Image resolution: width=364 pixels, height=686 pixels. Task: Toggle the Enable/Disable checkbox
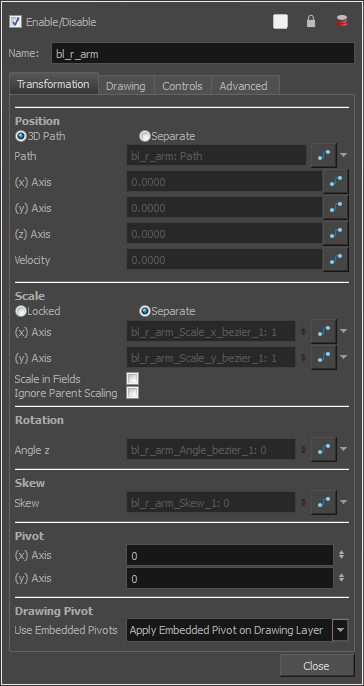(15, 21)
